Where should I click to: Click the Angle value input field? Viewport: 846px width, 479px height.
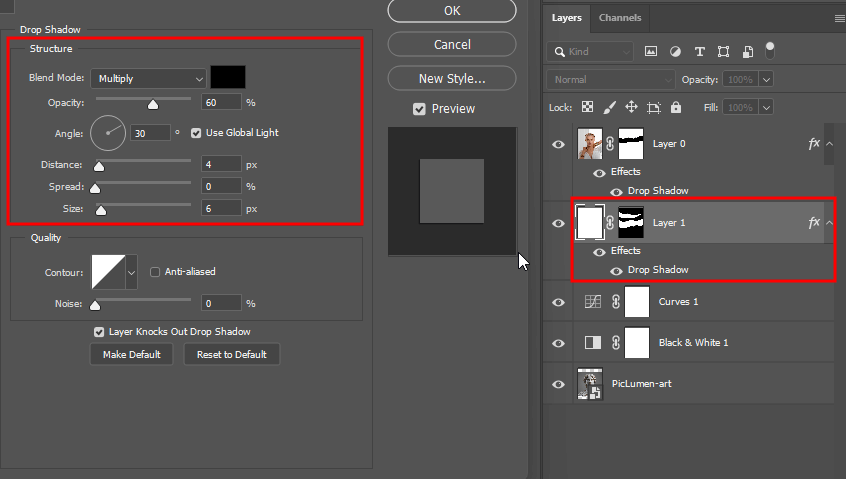tap(150, 133)
